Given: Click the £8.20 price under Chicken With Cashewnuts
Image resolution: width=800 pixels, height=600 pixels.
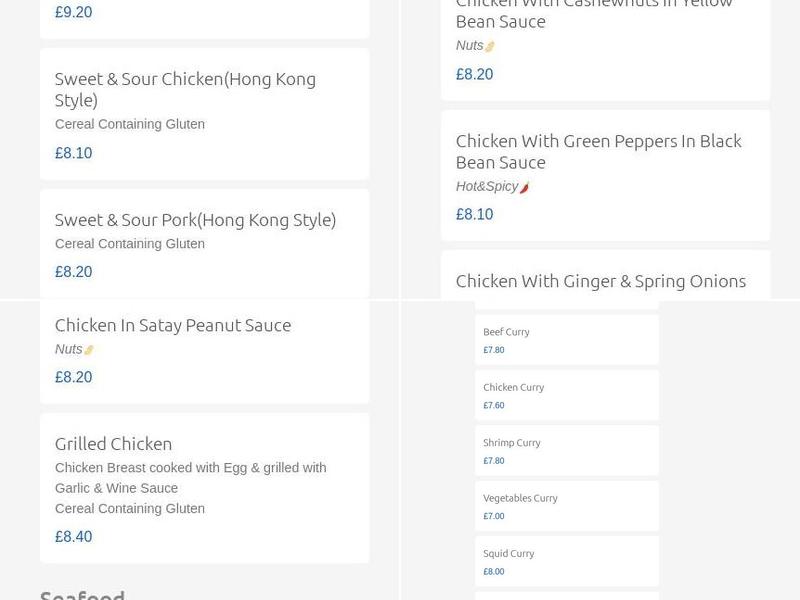Looking at the screenshot, I should coord(474,73).
